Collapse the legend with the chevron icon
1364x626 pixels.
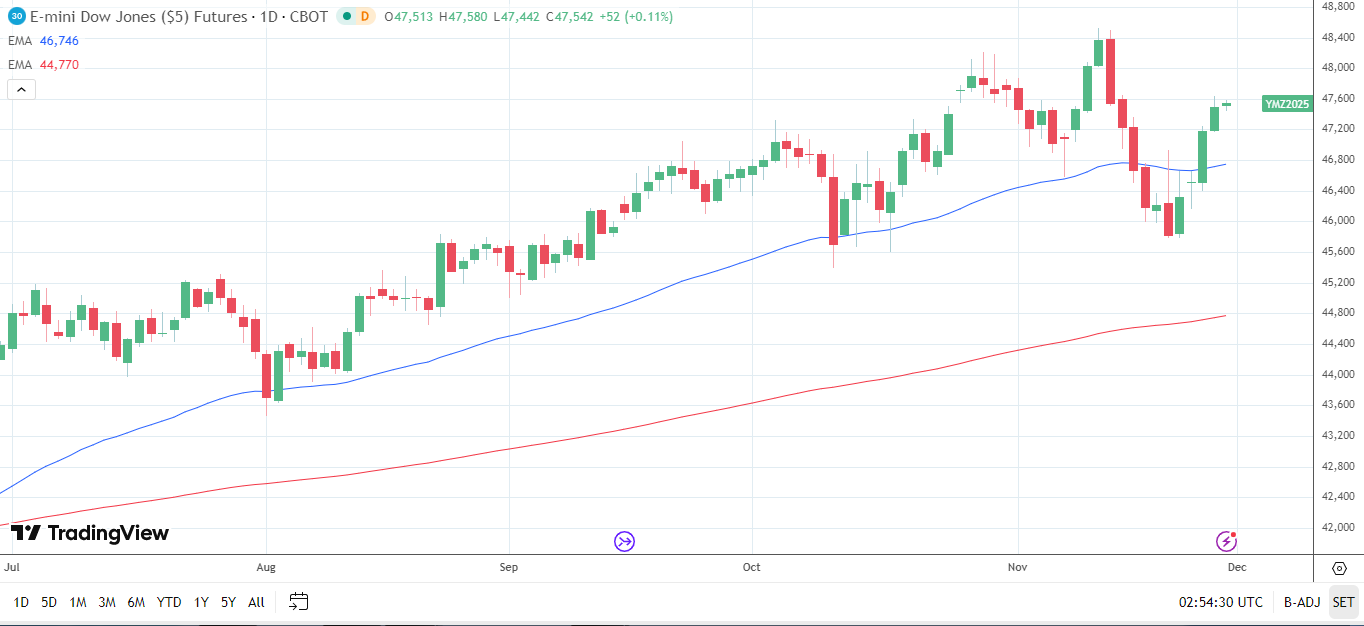[x=20, y=89]
